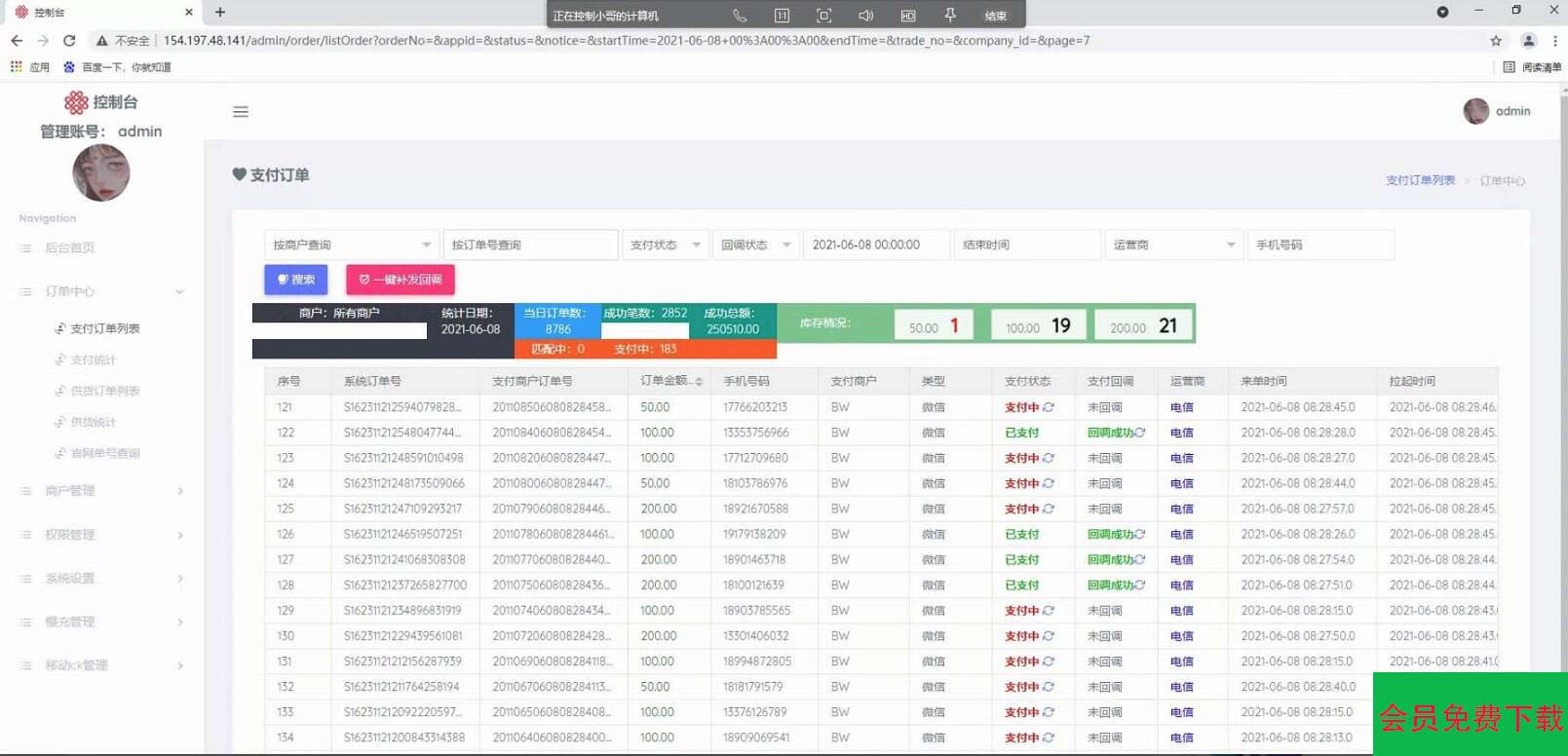The height and width of the screenshot is (756, 1568).
Task: Open 后台首页 in the sidebar
Action: tap(70, 248)
